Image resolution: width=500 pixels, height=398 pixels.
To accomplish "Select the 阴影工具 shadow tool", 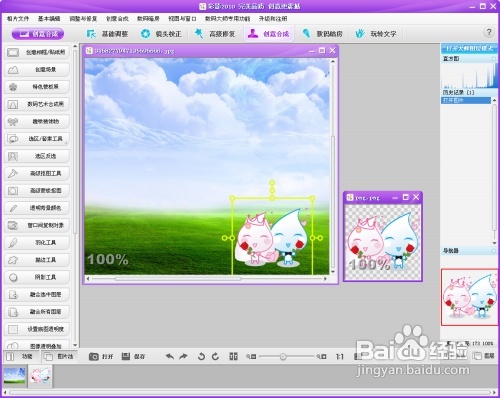I will [x=37, y=277].
